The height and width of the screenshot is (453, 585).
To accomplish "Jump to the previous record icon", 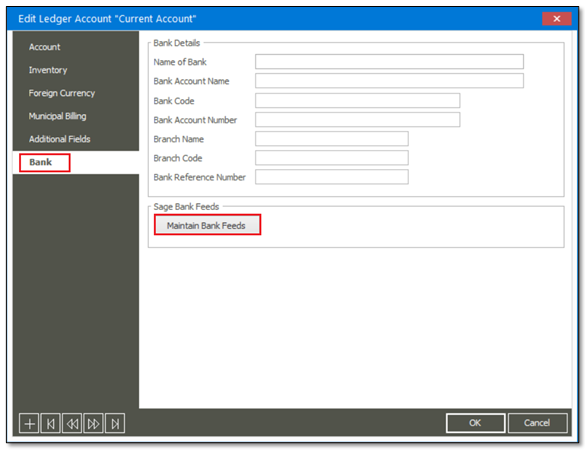I will pyautogui.click(x=72, y=424).
